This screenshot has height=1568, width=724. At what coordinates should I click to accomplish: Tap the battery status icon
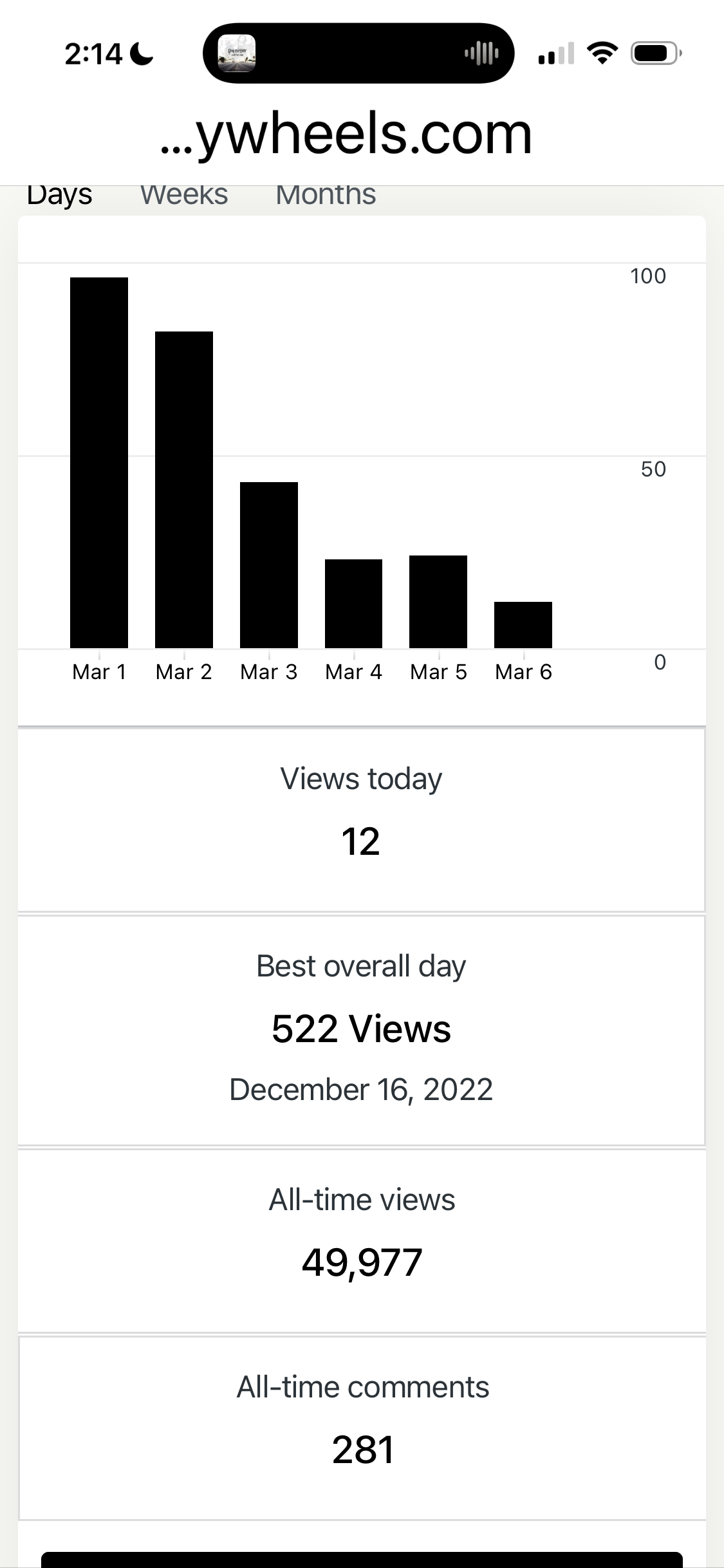[x=656, y=53]
